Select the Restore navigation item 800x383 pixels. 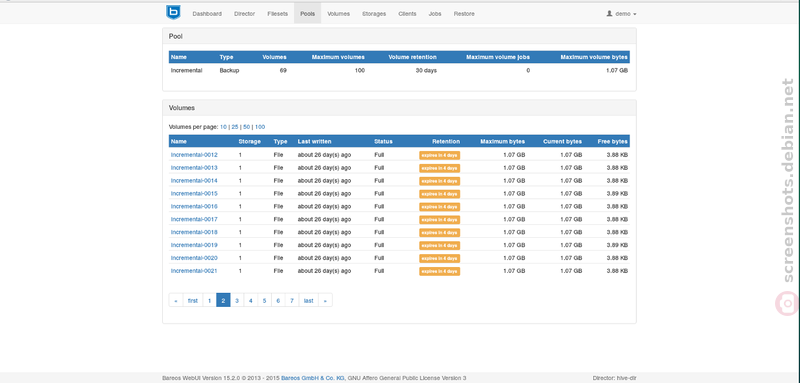(x=464, y=14)
